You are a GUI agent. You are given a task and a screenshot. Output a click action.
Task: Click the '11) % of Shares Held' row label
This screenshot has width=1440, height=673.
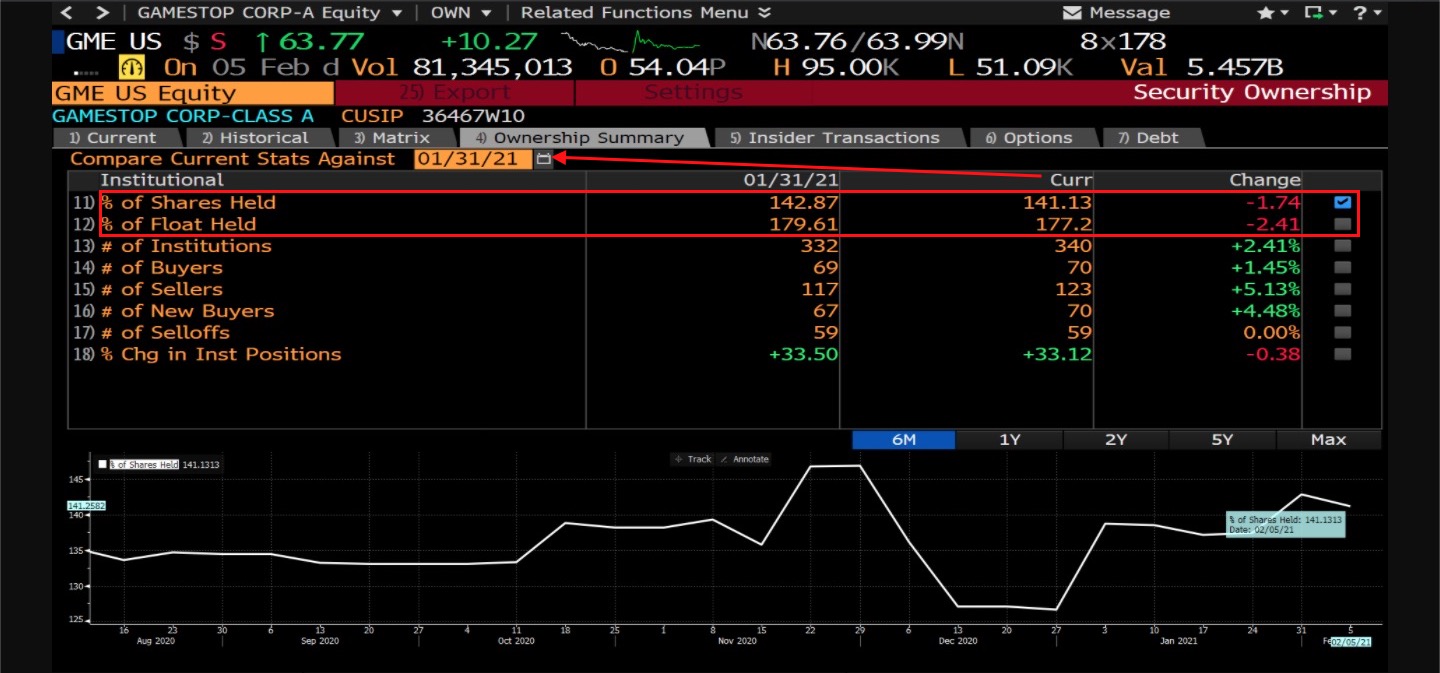click(173, 202)
